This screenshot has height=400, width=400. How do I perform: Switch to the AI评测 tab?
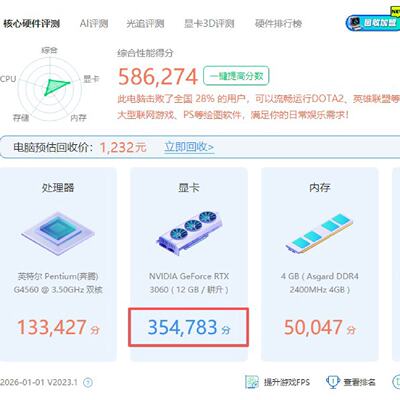tap(94, 24)
